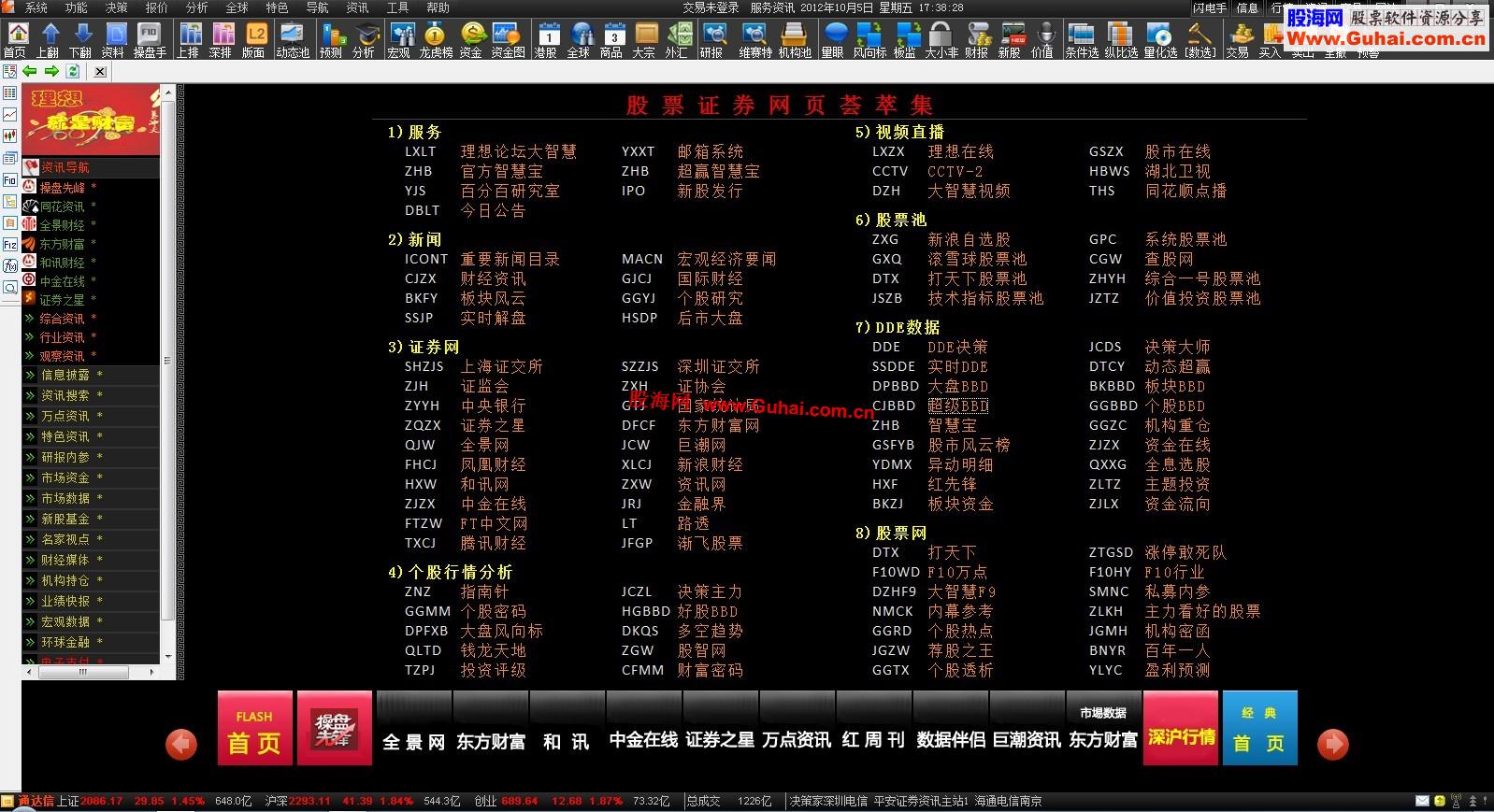Open the 上海证交所 link

(x=501, y=366)
